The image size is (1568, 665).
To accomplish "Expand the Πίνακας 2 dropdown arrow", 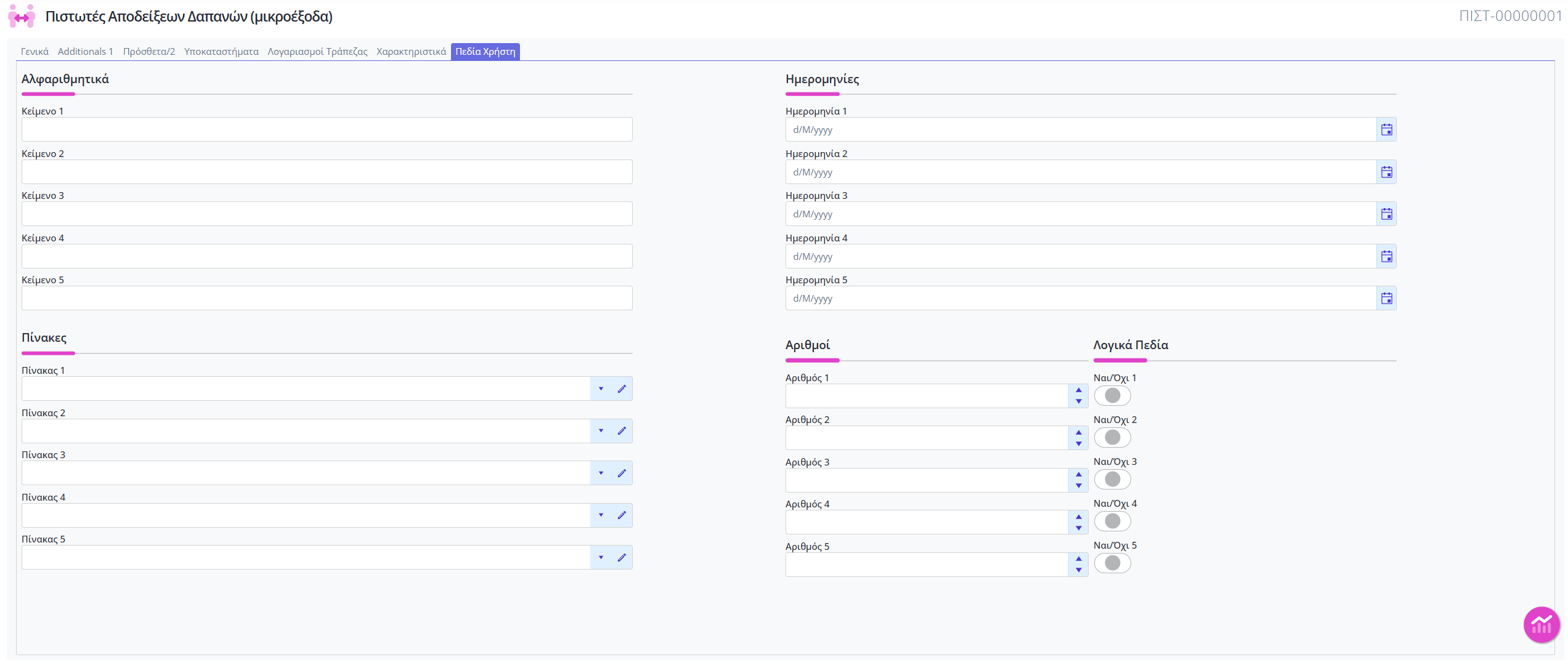I will tap(601, 431).
